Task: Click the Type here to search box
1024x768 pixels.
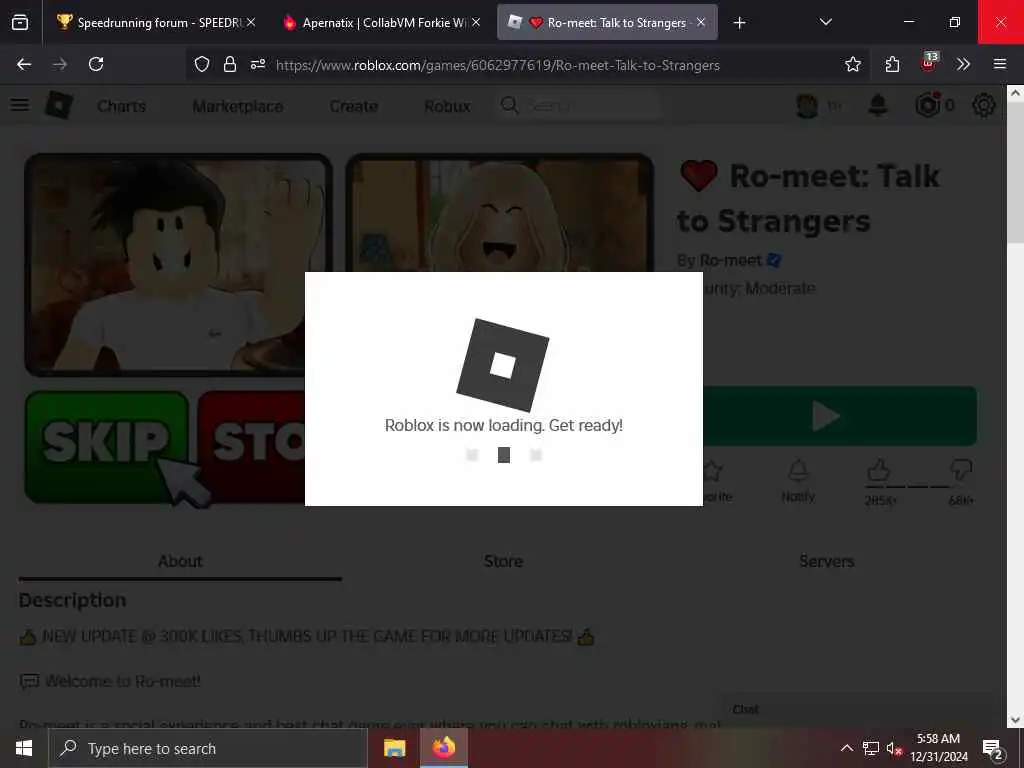Action: coord(208,748)
